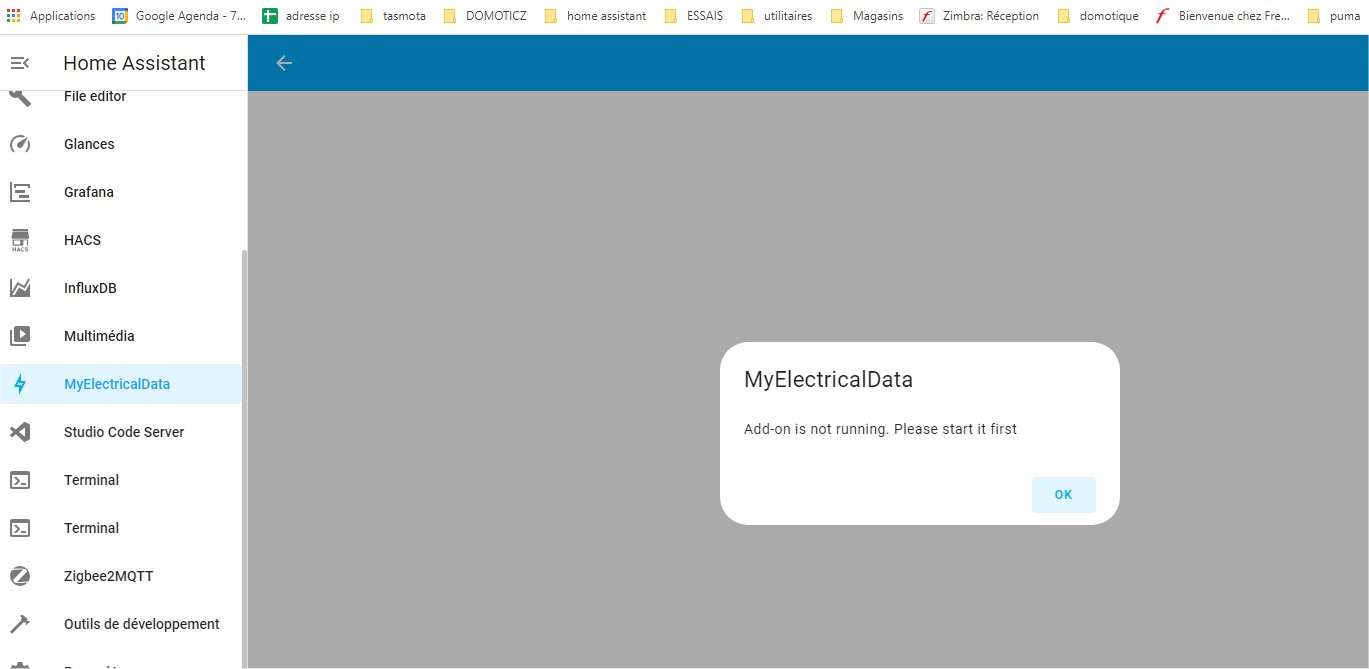1369x669 pixels.
Task: Click the InfluxDB line-chart icon
Action: [20, 288]
